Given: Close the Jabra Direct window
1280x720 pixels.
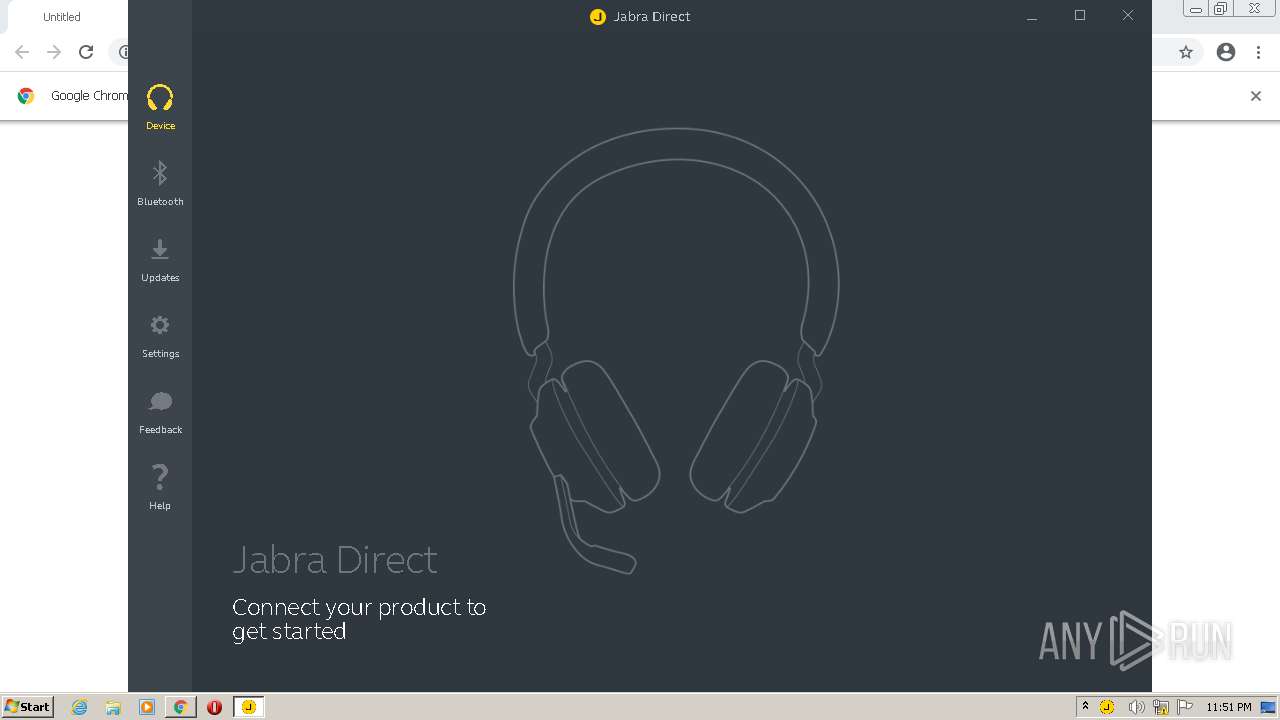Looking at the screenshot, I should (1128, 16).
